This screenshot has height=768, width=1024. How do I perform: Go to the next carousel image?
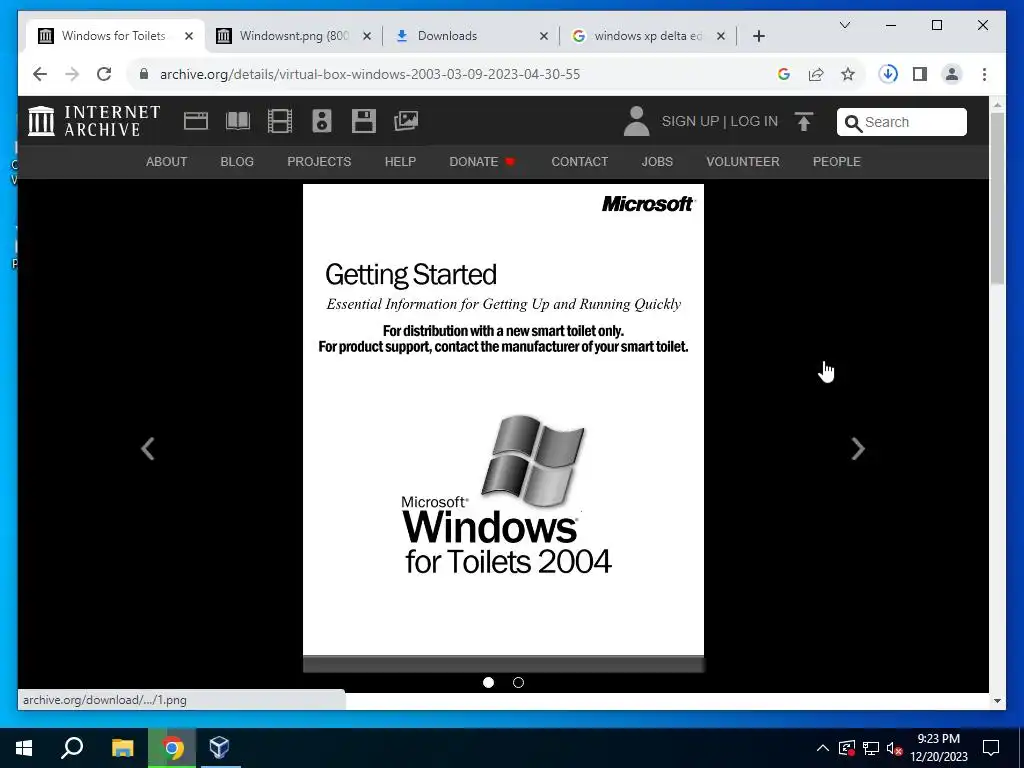(857, 449)
